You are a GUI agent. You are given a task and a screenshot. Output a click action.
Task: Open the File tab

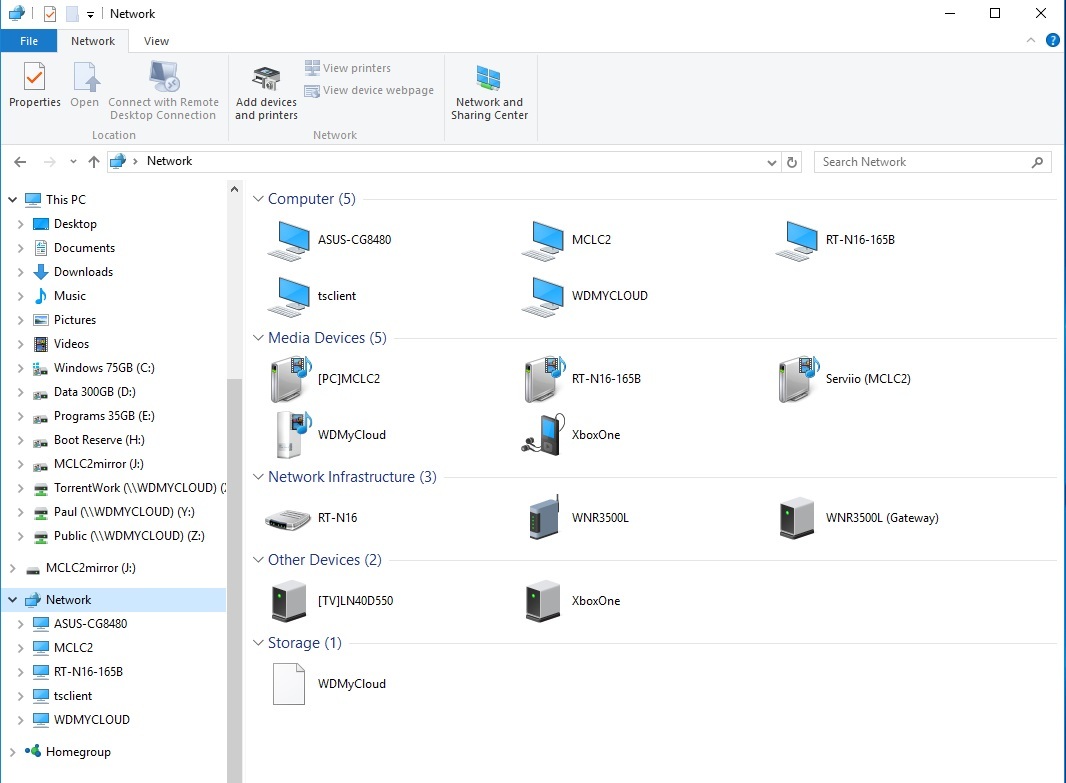pos(29,41)
